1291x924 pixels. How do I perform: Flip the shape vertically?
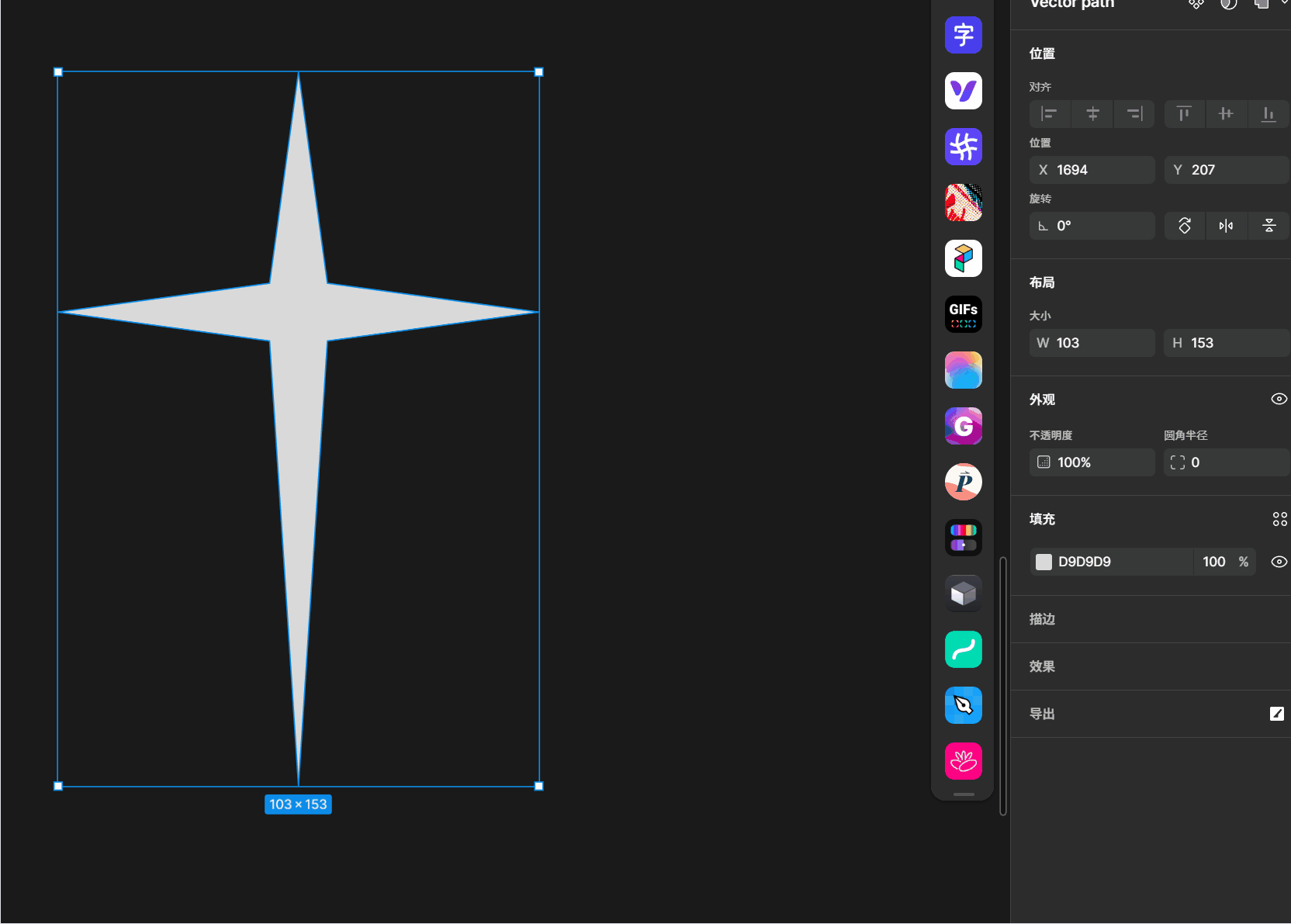[x=1269, y=226]
